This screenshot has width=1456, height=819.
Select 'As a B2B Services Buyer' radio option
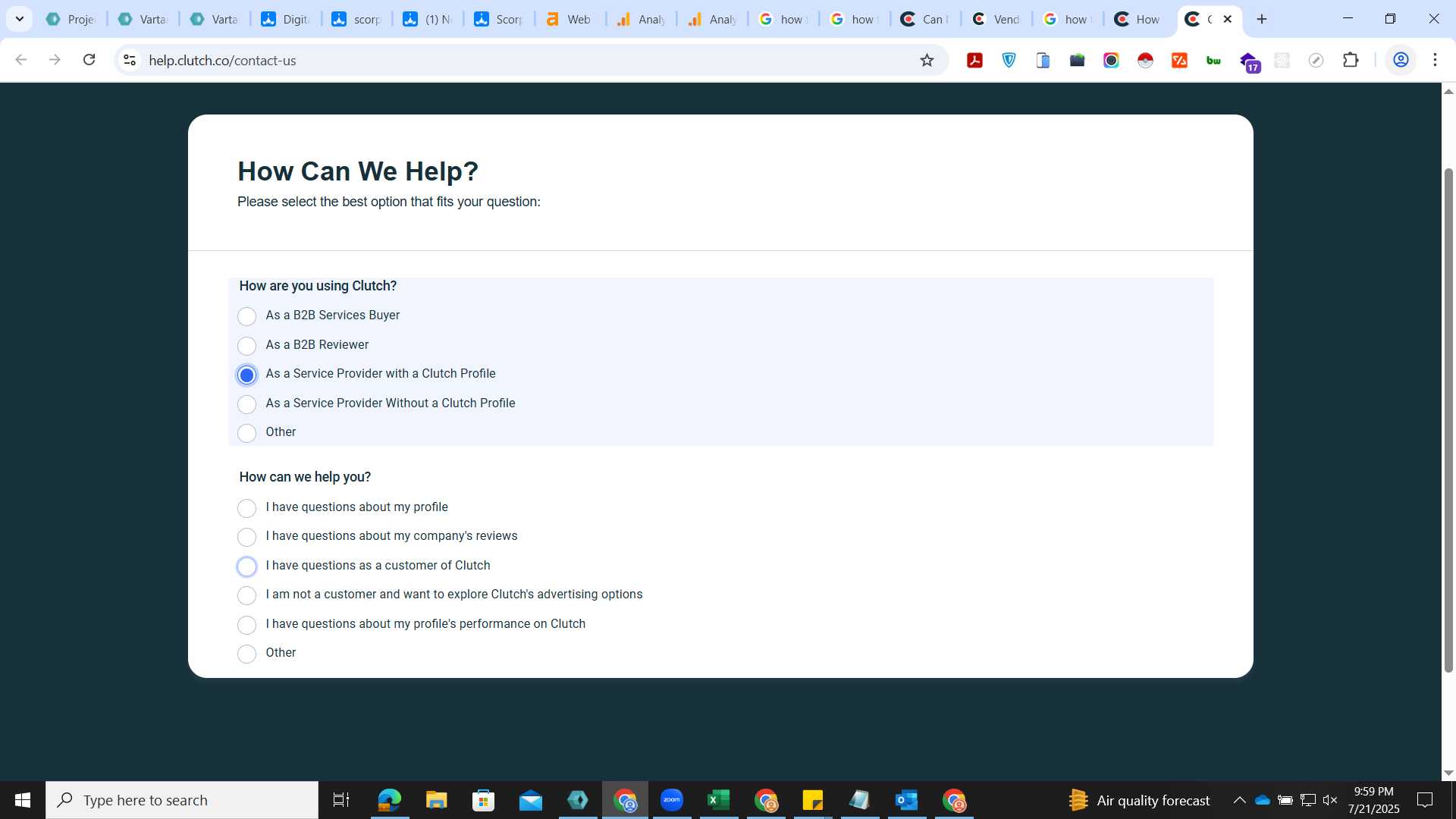click(246, 316)
